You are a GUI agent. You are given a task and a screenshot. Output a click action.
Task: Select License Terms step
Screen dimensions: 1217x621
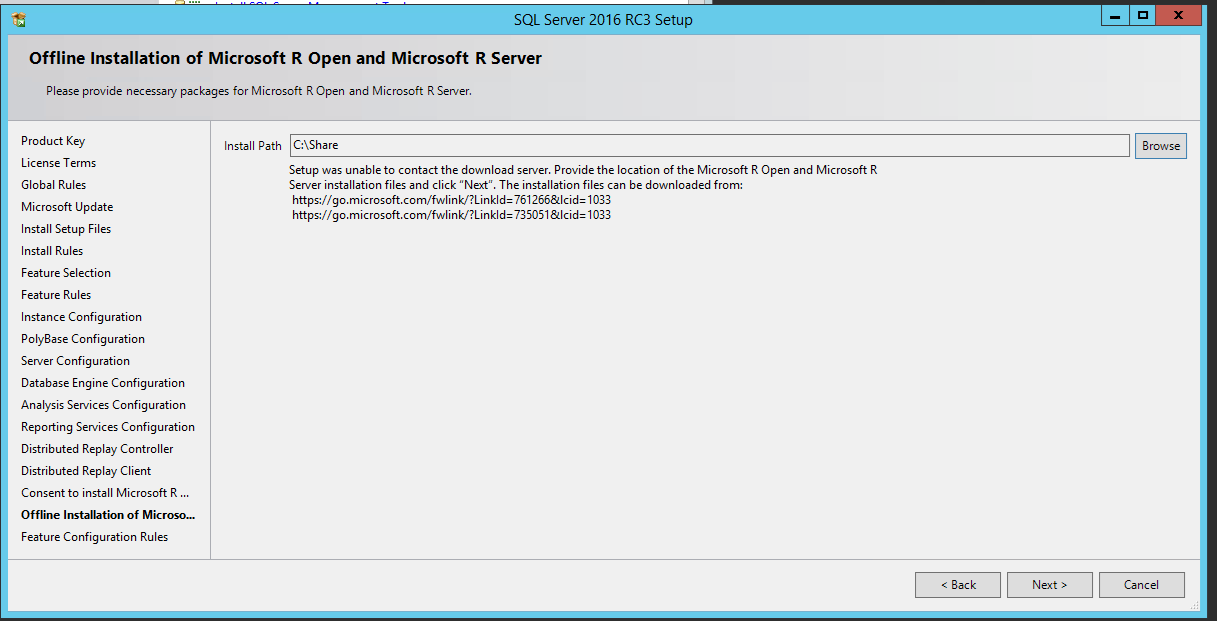[x=58, y=163]
